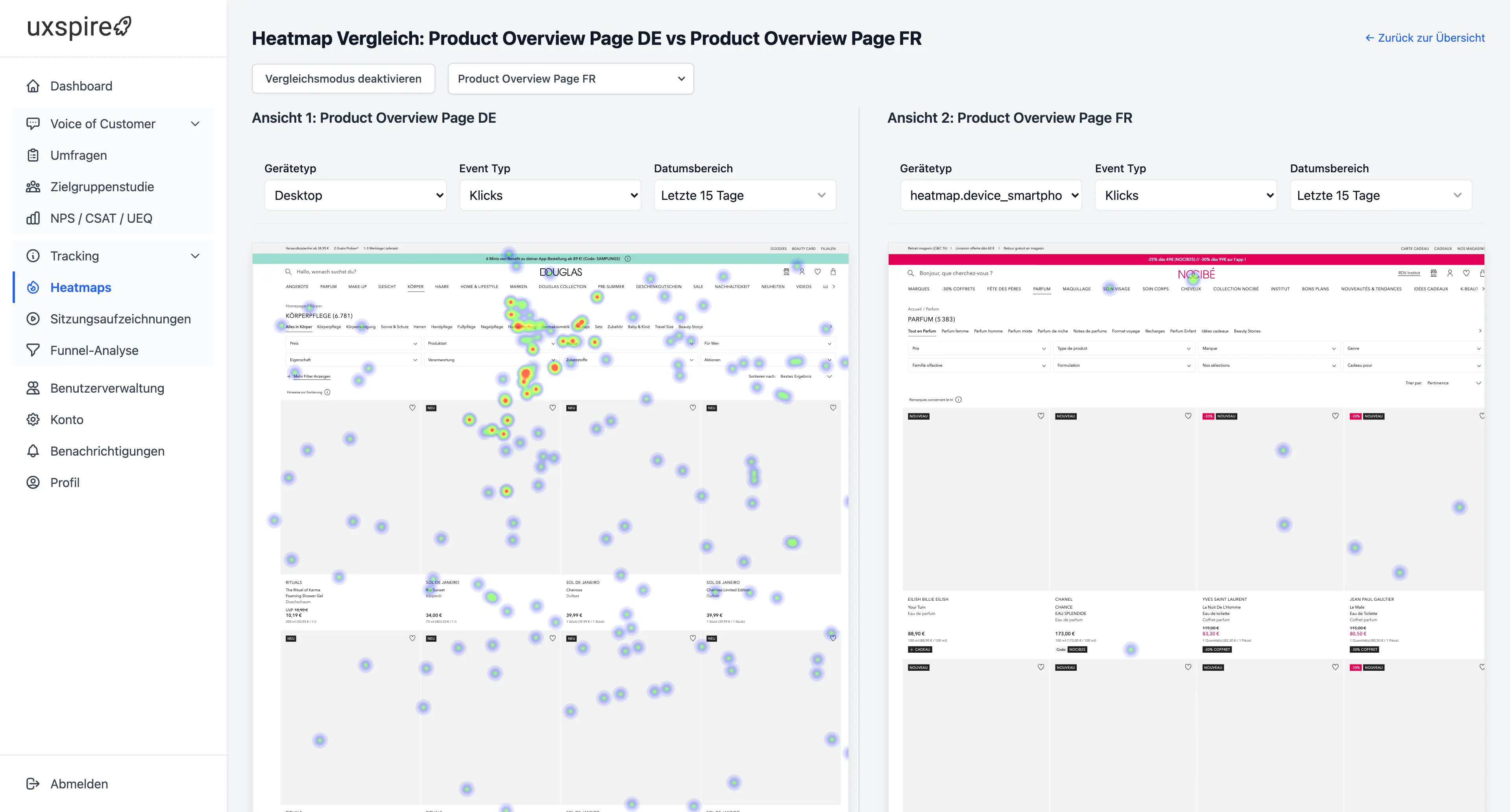This screenshot has height=812, width=1510.
Task: Click the Douglas heatmap account person icon
Action: click(x=802, y=272)
